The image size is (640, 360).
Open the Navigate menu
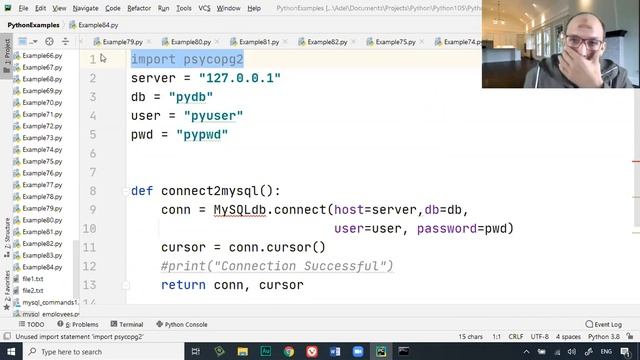tap(85, 8)
